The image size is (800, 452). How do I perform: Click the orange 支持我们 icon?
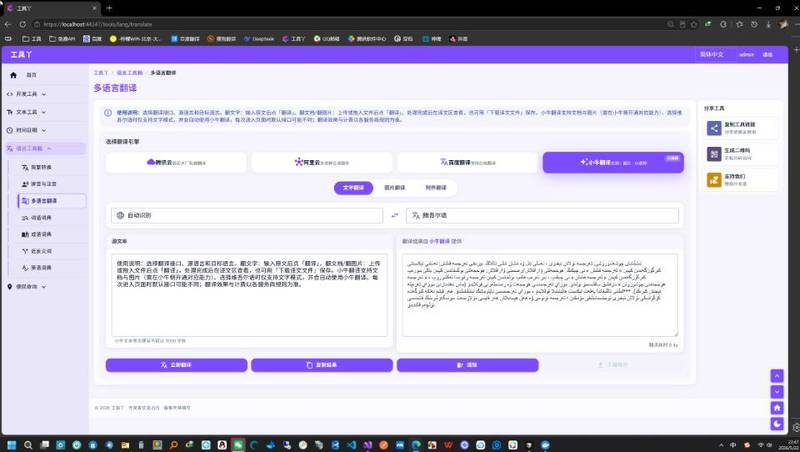pyautogui.click(x=714, y=180)
